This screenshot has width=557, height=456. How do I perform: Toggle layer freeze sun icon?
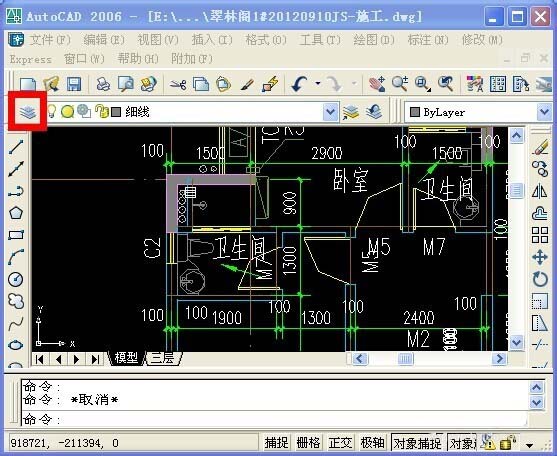(x=67, y=112)
